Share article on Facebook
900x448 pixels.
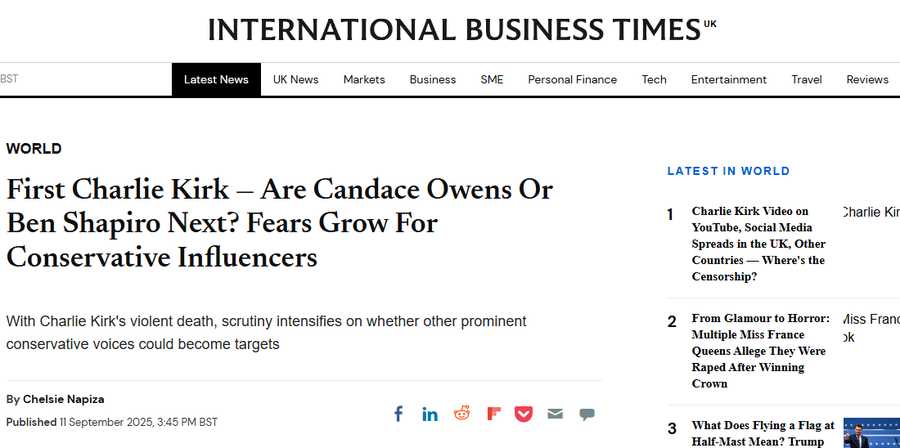coord(398,414)
